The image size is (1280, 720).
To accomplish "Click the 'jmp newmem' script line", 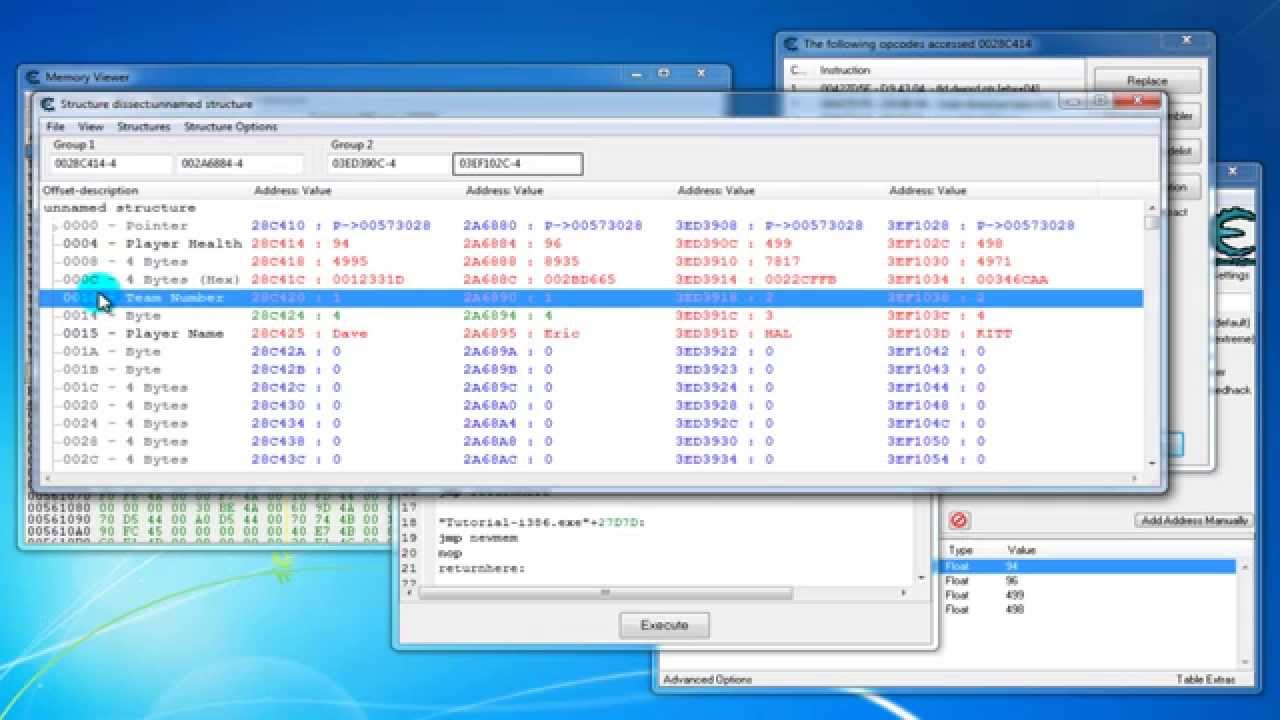I will click(x=479, y=537).
